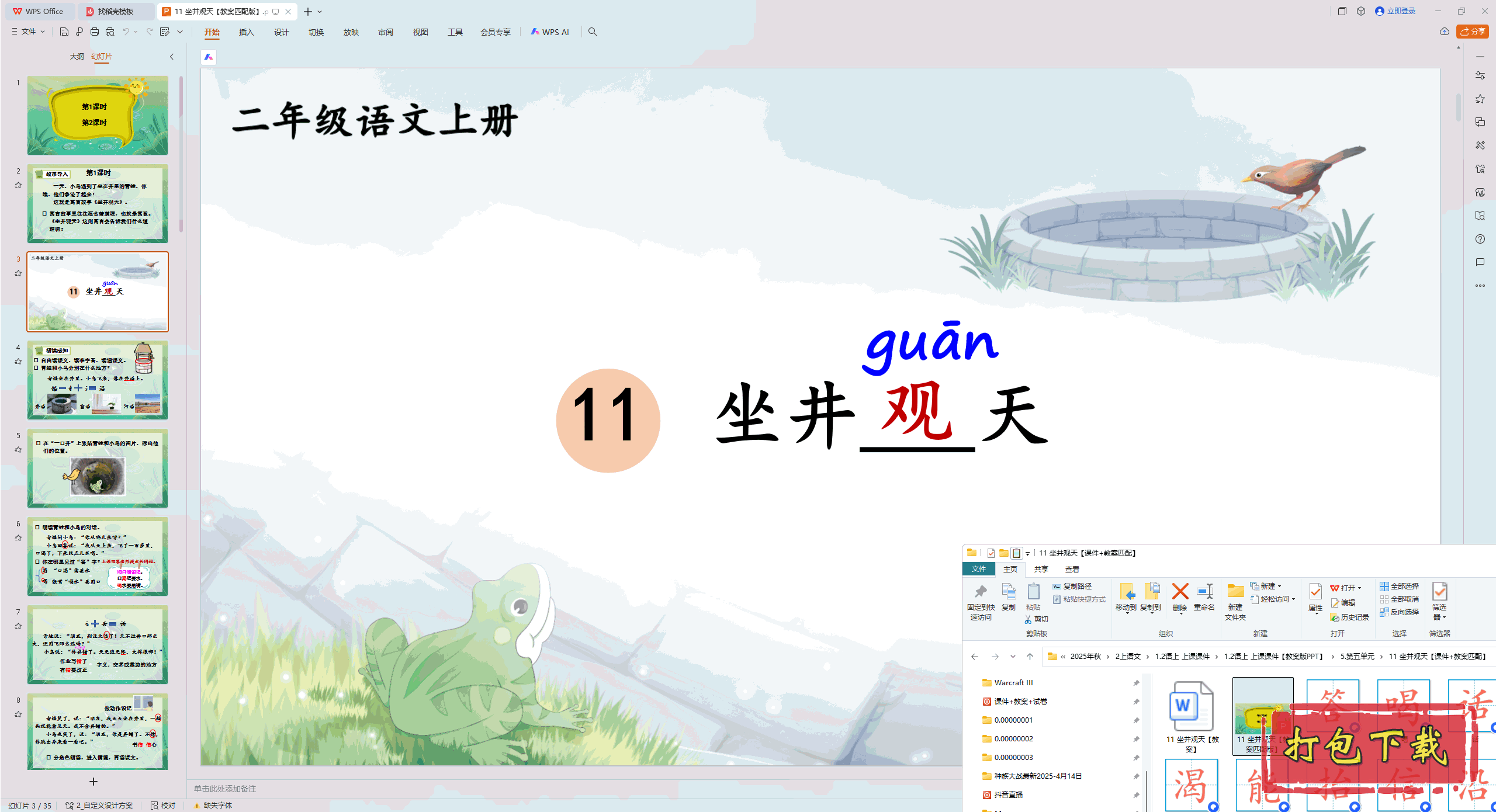The width and height of the screenshot is (1496, 812).
Task: Open Print Preview from quick toolbar
Action: pos(110,32)
